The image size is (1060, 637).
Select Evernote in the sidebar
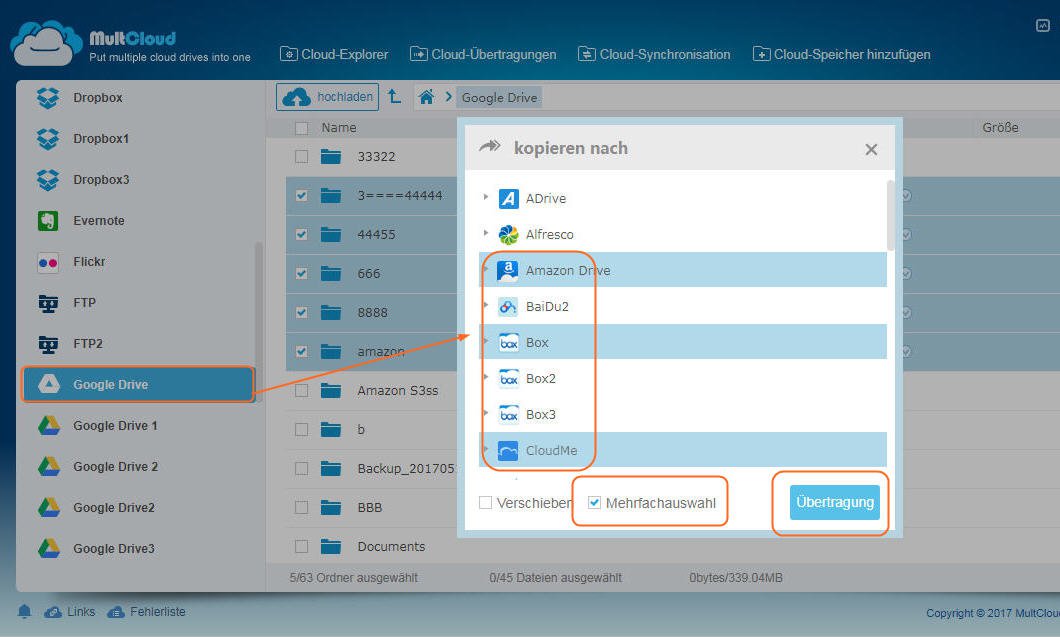tap(99, 220)
